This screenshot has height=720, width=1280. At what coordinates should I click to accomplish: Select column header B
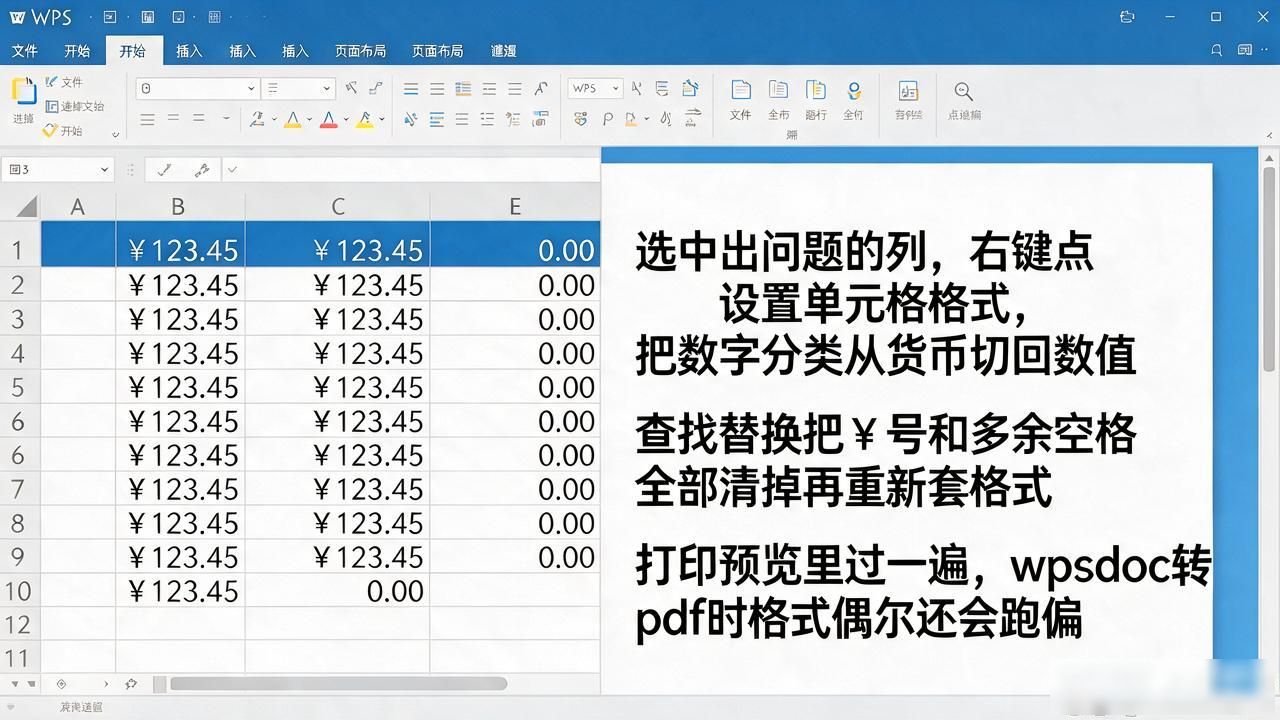pyautogui.click(x=178, y=207)
